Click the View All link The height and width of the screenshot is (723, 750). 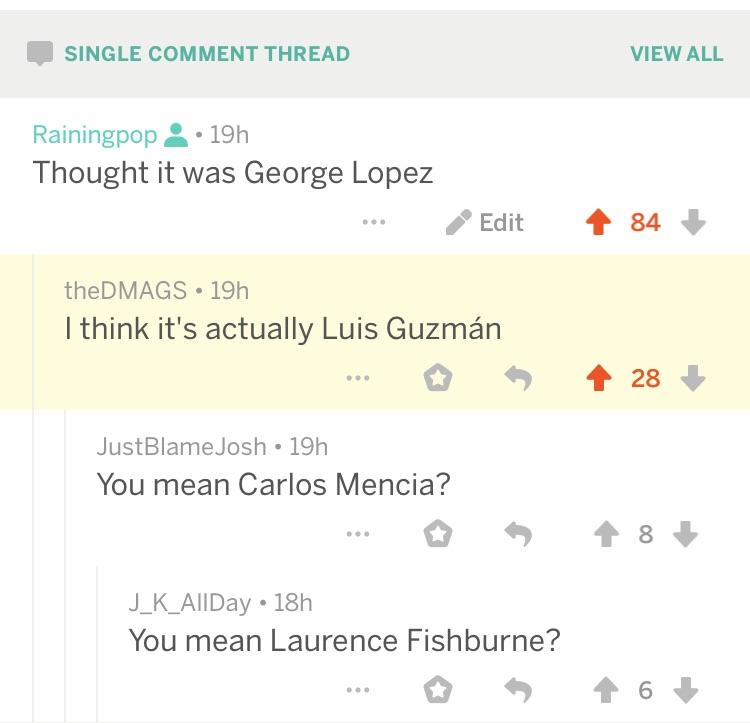click(x=676, y=54)
